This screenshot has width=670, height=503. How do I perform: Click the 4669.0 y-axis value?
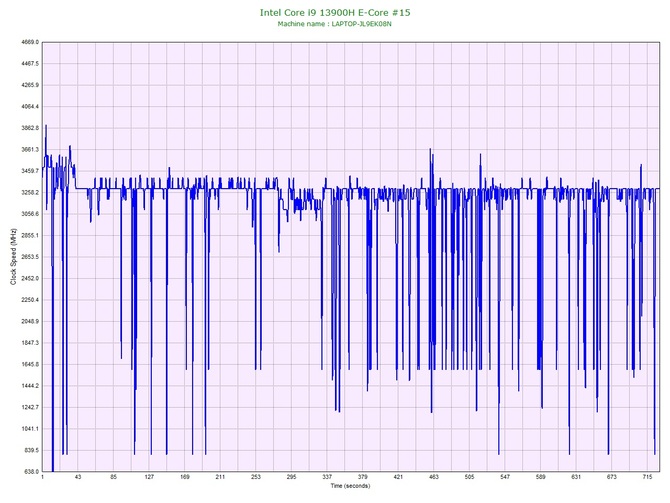(30, 42)
